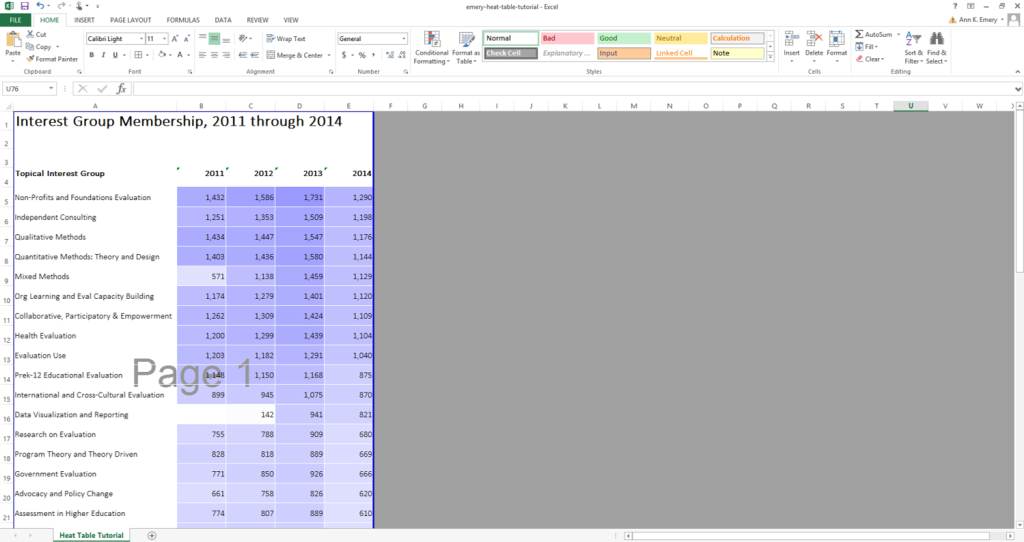Toggle Underline formatting

tap(115, 55)
